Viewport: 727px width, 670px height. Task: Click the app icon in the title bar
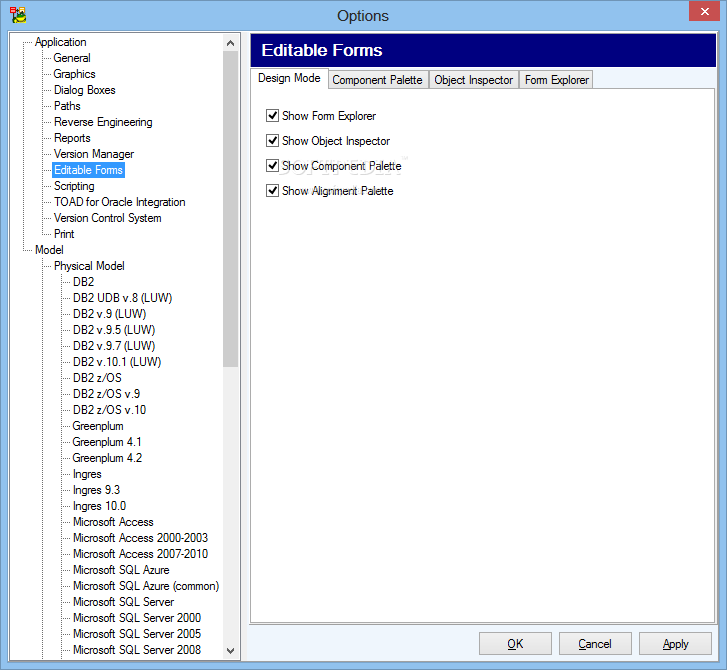[x=18, y=15]
